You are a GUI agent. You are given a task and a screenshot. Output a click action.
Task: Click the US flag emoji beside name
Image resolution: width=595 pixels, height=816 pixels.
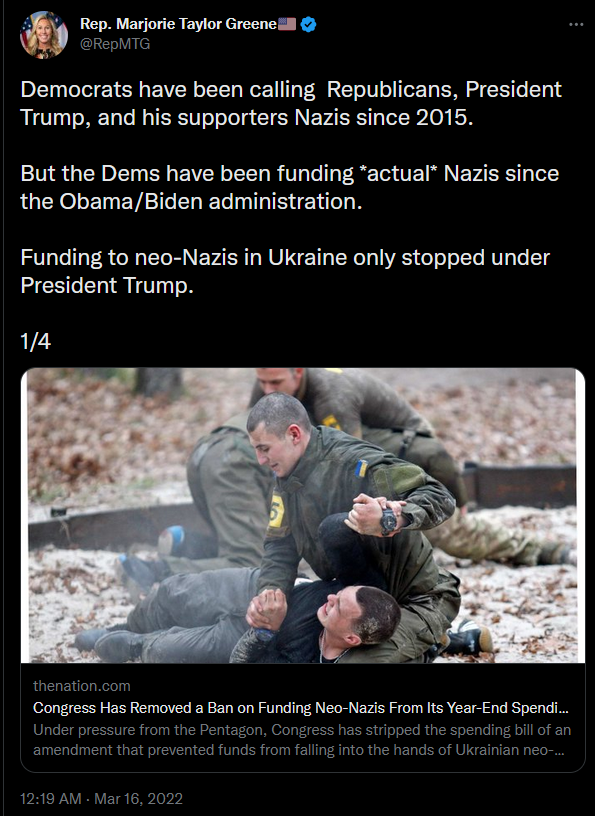287,24
